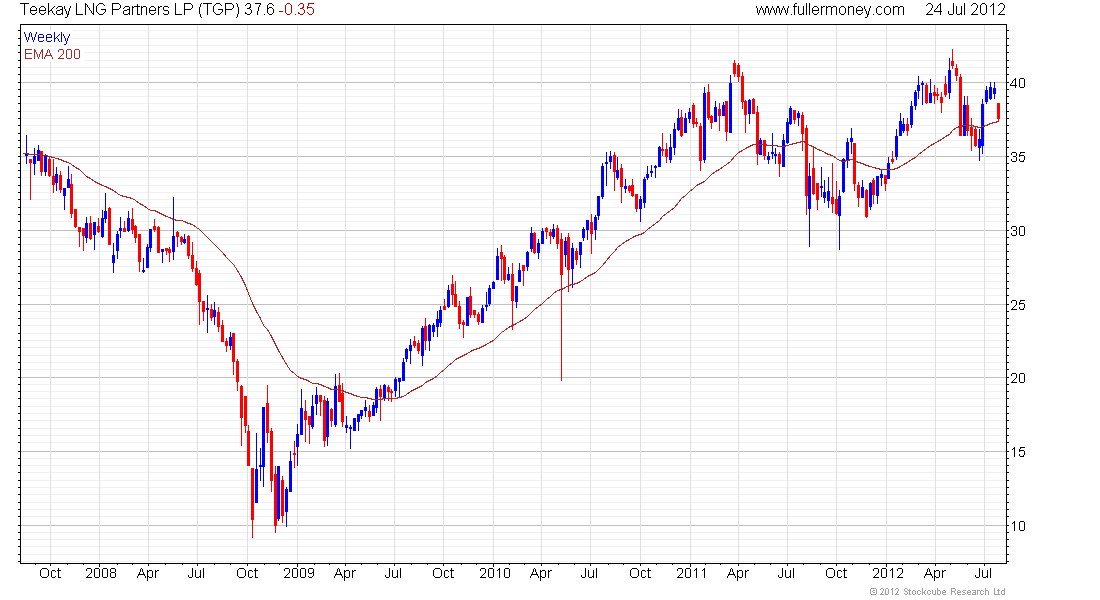Click the Stockcube Research Ltd copyright text
Screen dimensions: 1100x600
[938, 592]
